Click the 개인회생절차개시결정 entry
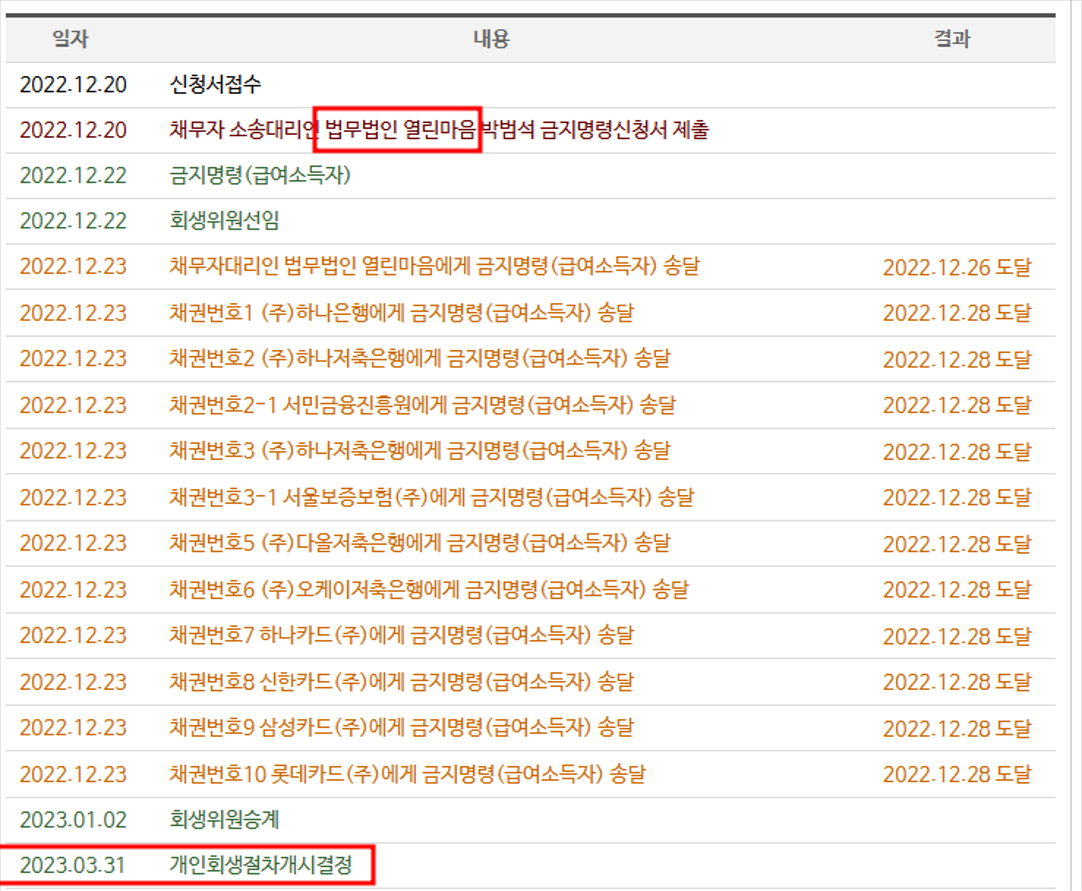 click(261, 865)
